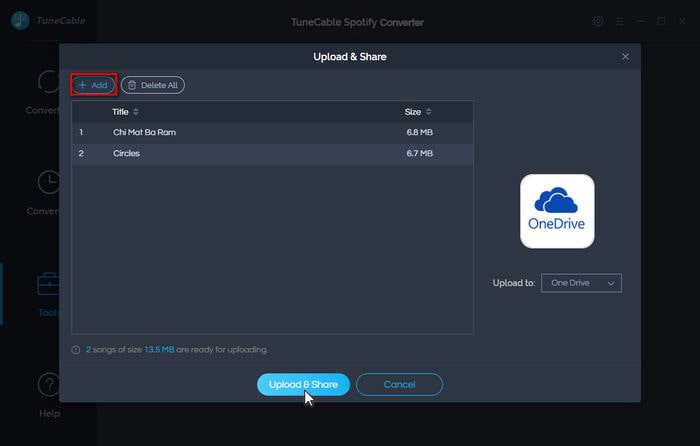700x446 pixels.
Task: Click the 6.8 MB size cell
Action: [419, 133]
